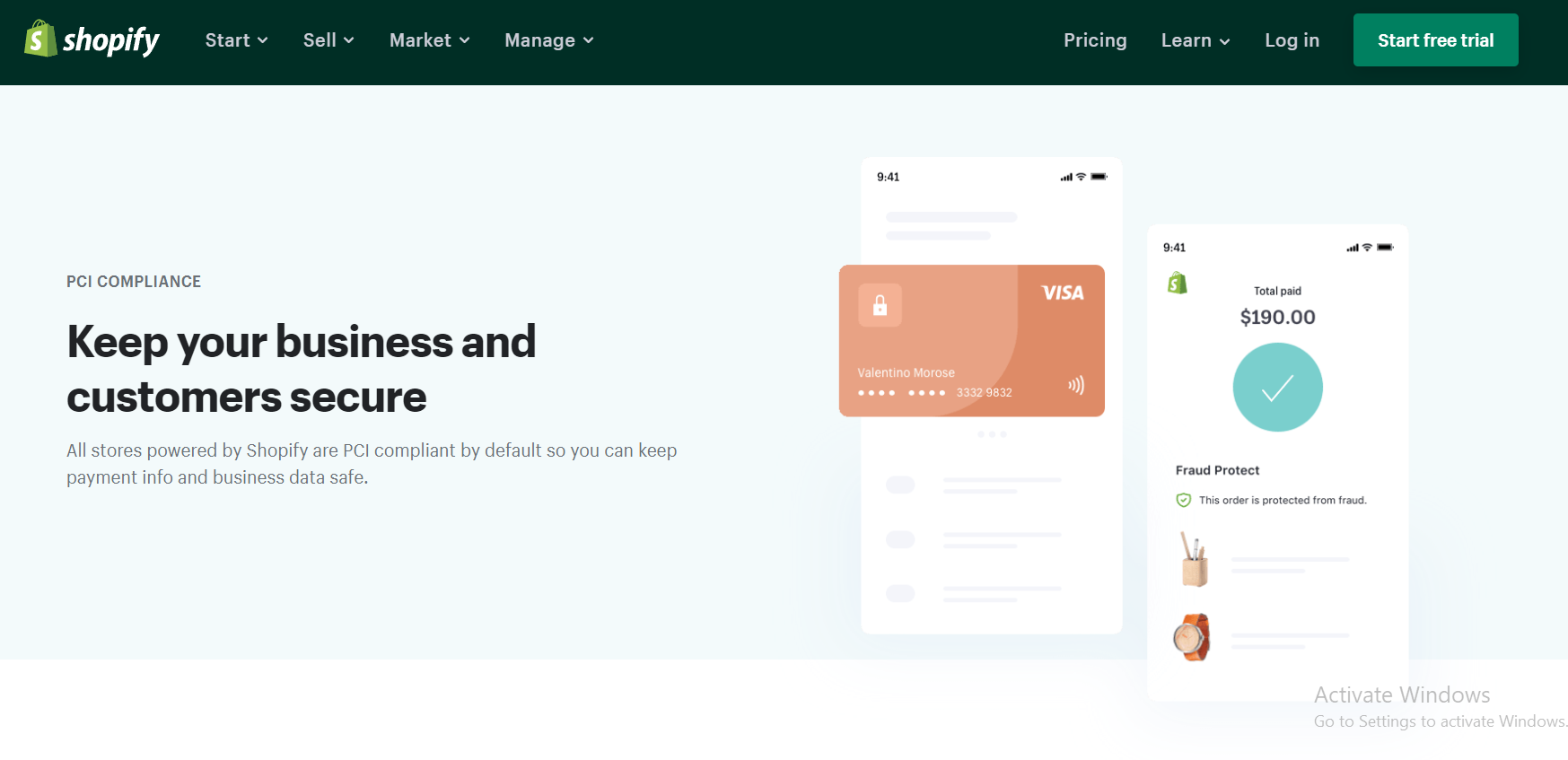
Task: Go to the Pricing page
Action: pyautogui.click(x=1095, y=40)
